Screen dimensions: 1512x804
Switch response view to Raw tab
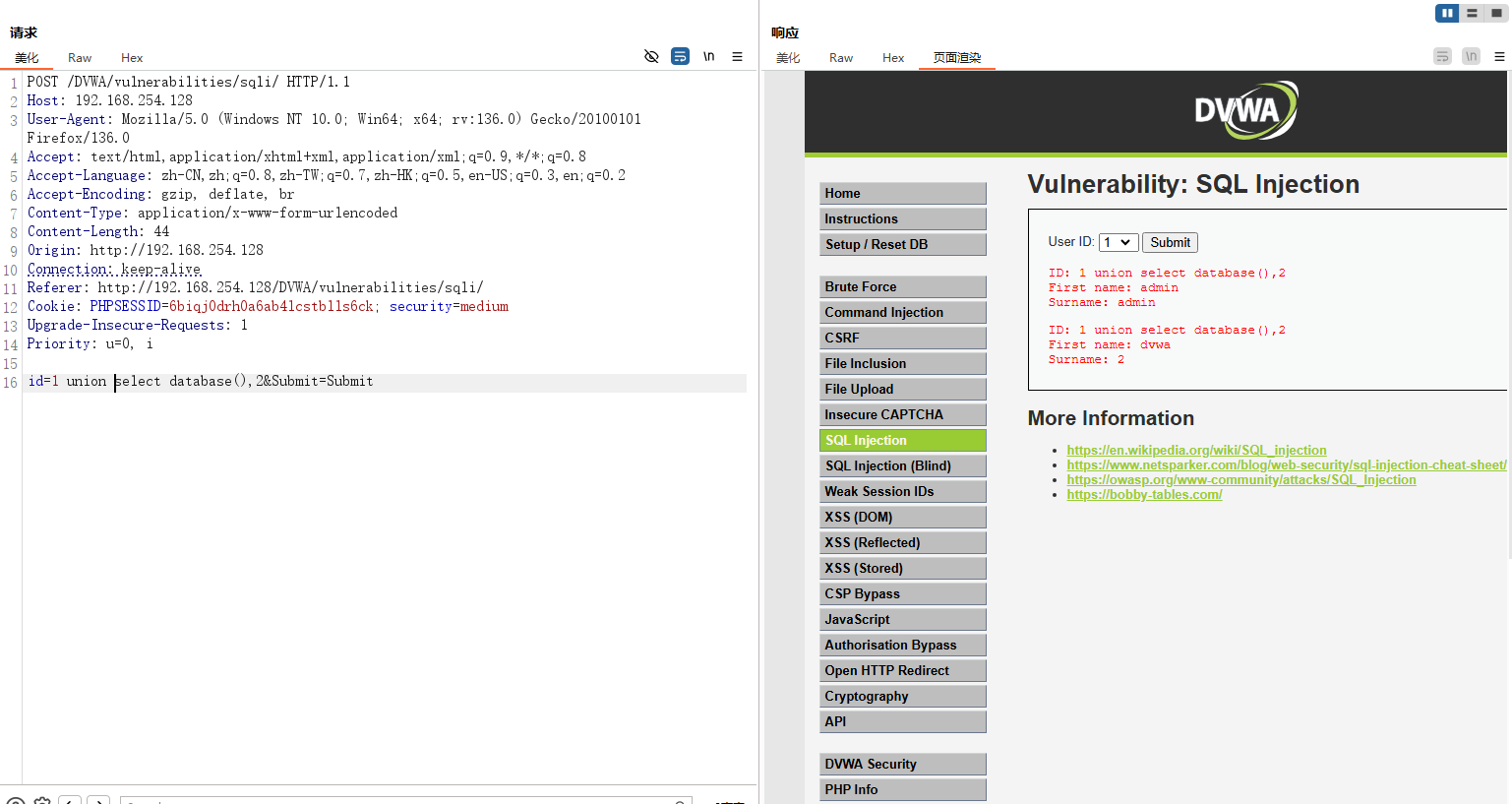point(841,58)
